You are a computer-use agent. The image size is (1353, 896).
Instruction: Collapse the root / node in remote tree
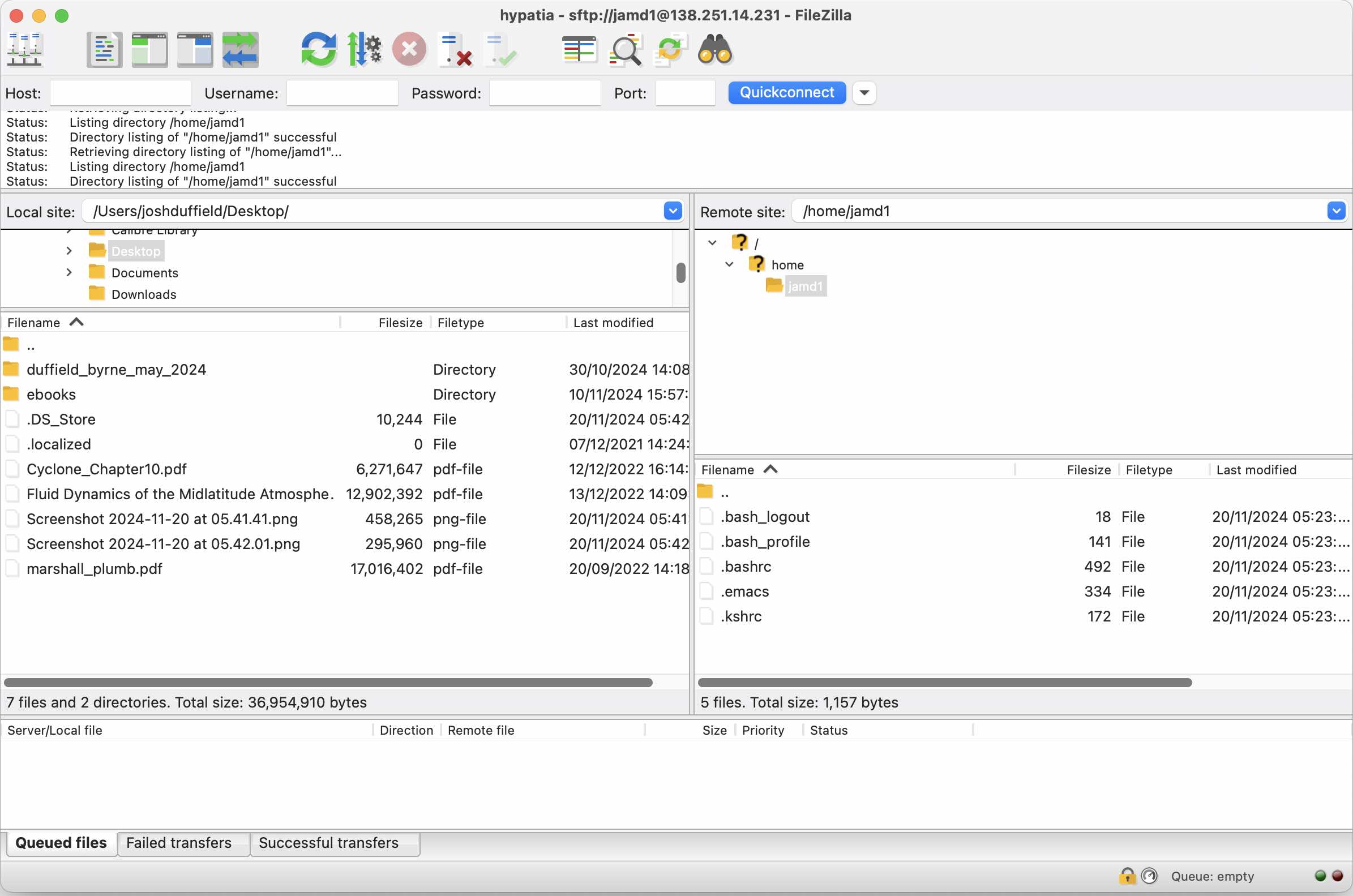[x=712, y=243]
